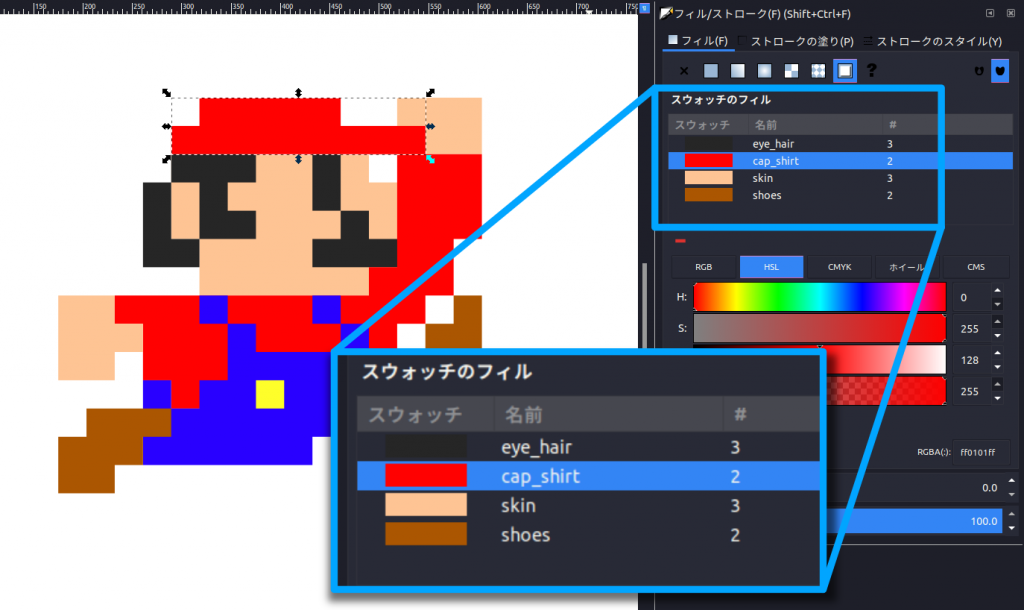Click the blur field showing 0.0

pyautogui.click(x=914, y=487)
